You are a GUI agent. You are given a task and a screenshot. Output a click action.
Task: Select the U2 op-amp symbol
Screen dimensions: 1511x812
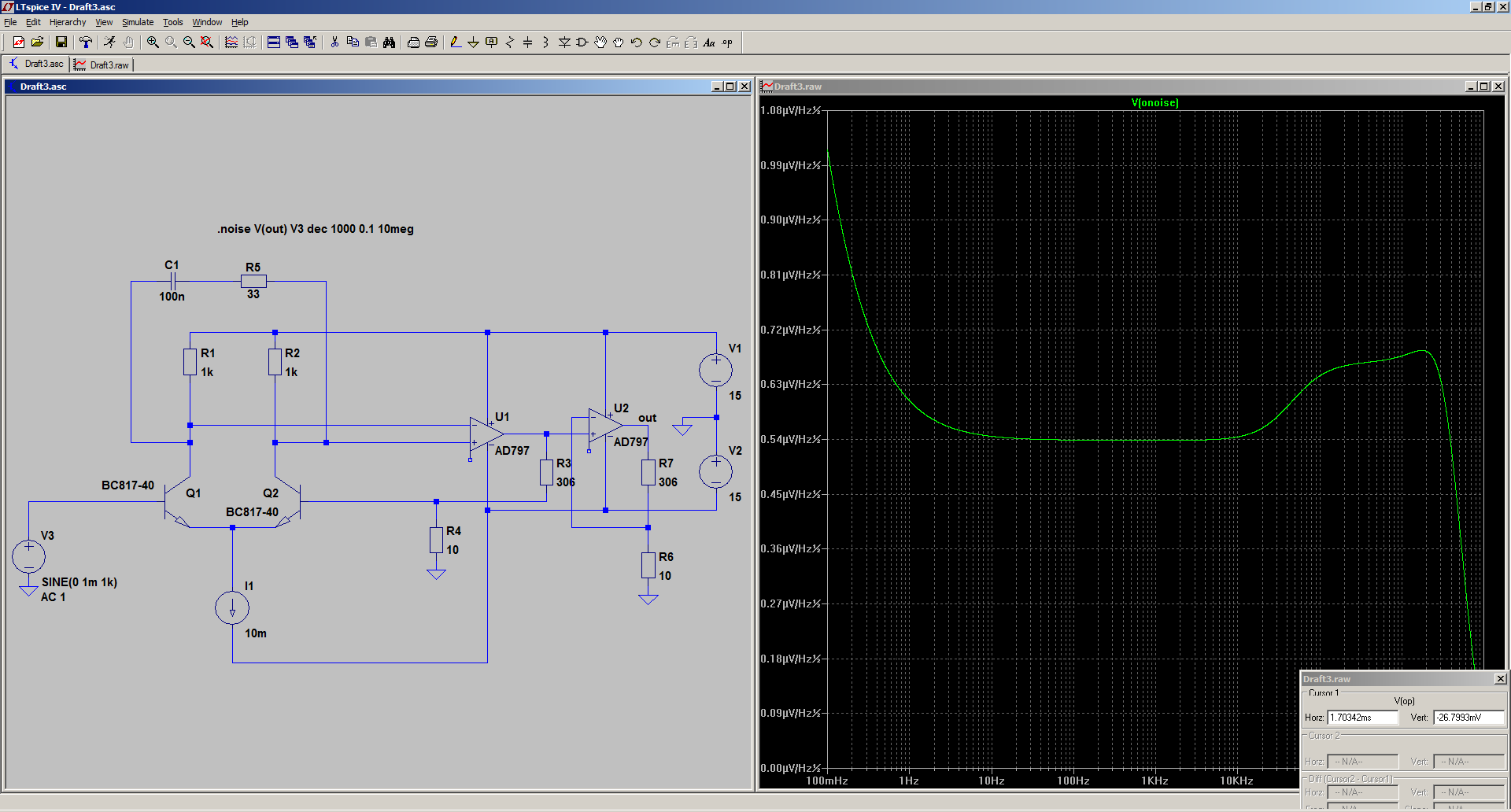605,426
